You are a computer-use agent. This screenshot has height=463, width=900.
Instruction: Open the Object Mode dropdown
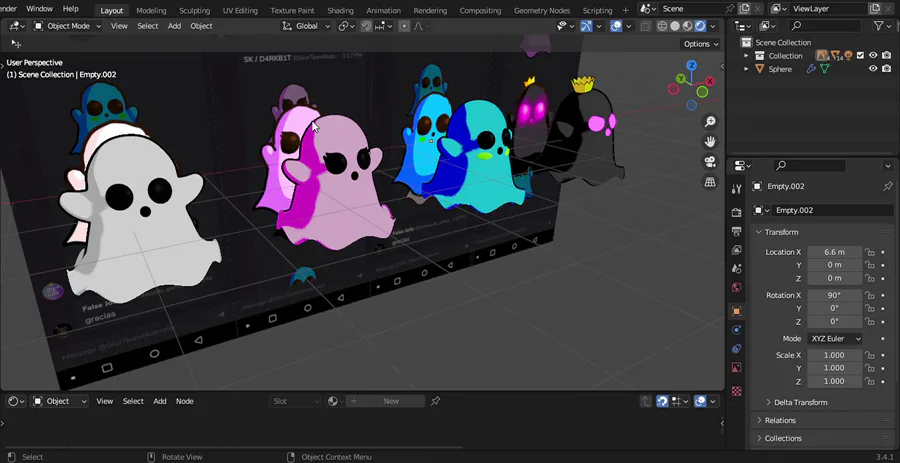tap(67, 26)
